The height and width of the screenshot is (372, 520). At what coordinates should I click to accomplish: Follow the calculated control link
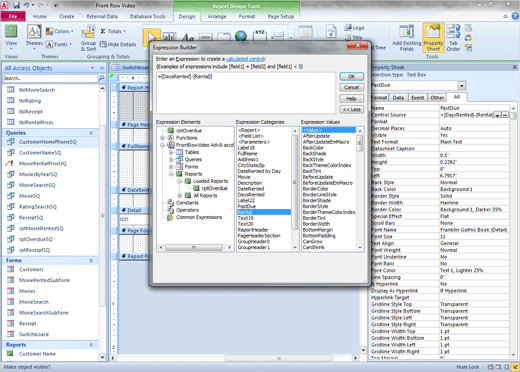(x=246, y=59)
